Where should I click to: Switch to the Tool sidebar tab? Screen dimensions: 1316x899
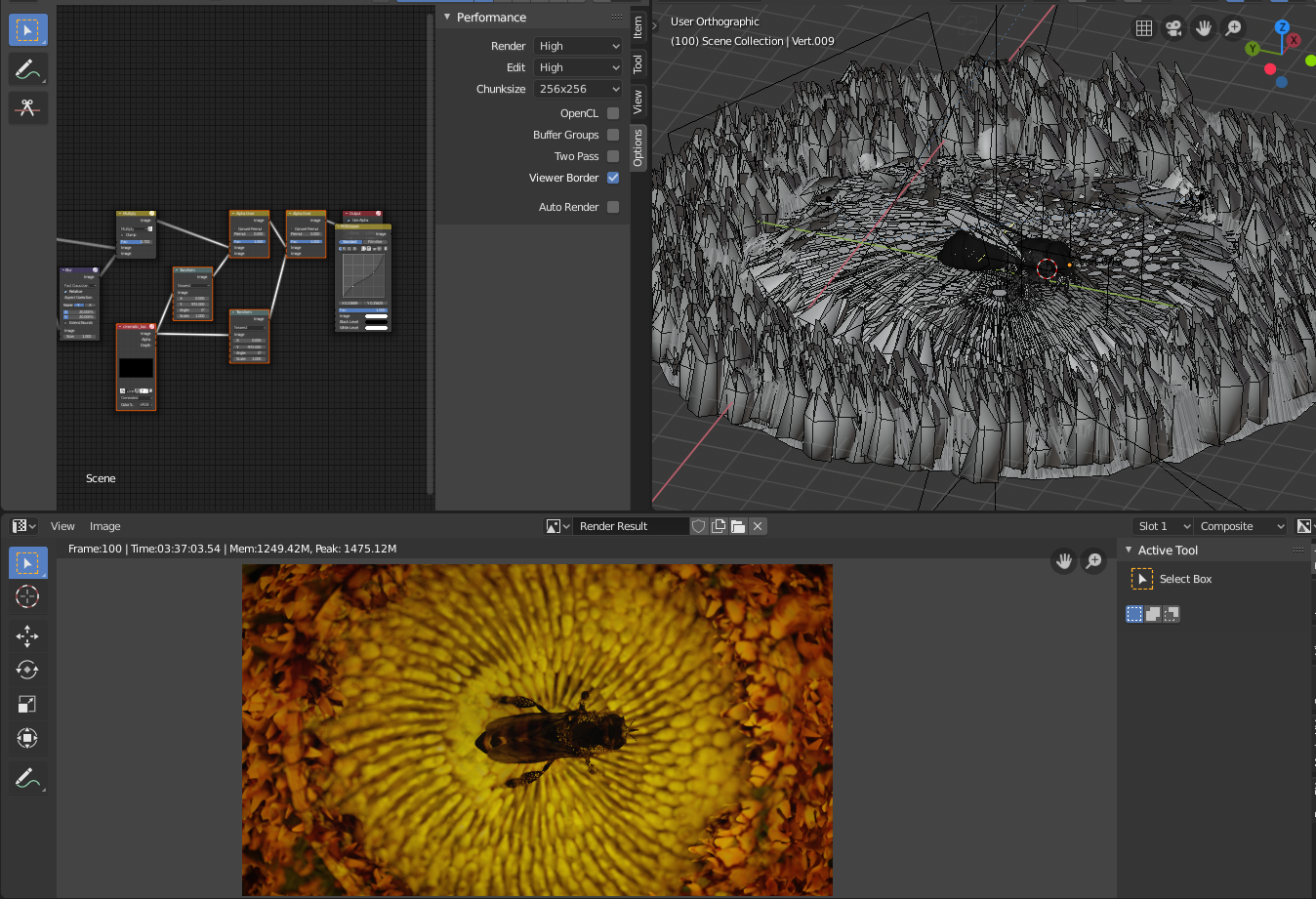(x=637, y=64)
